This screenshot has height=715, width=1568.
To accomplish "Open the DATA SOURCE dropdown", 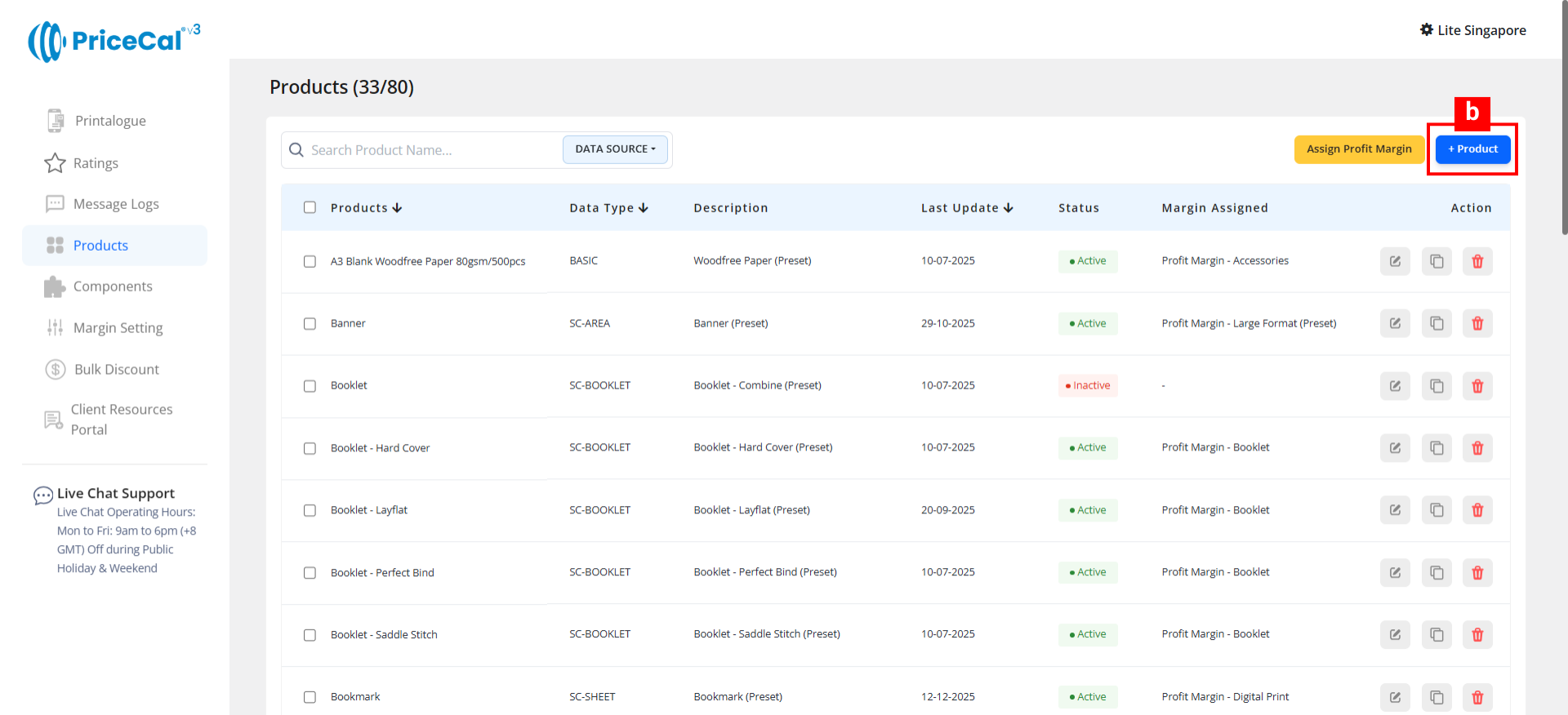I will point(615,149).
